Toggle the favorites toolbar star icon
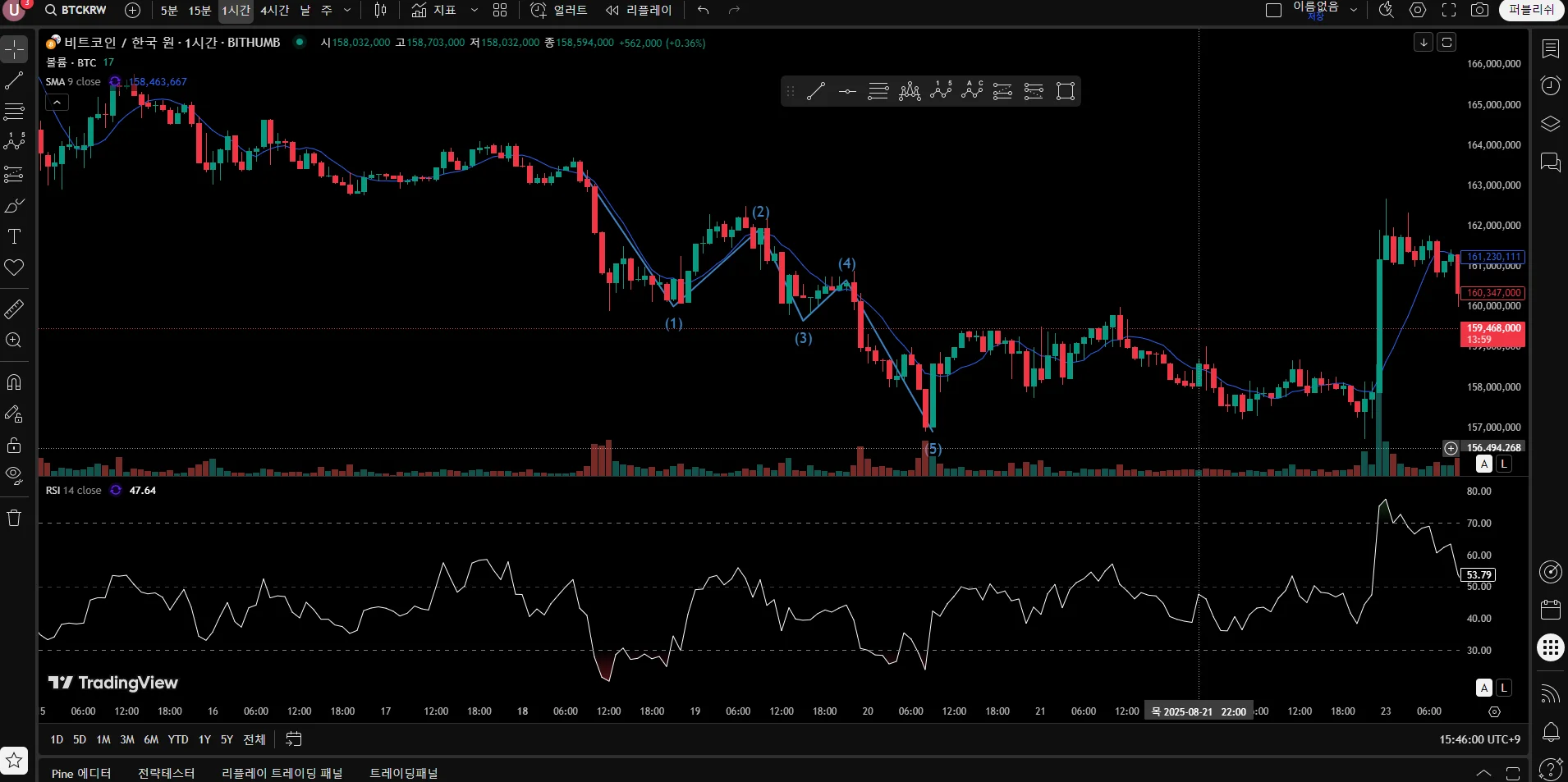This screenshot has width=1568, height=782. 15,761
